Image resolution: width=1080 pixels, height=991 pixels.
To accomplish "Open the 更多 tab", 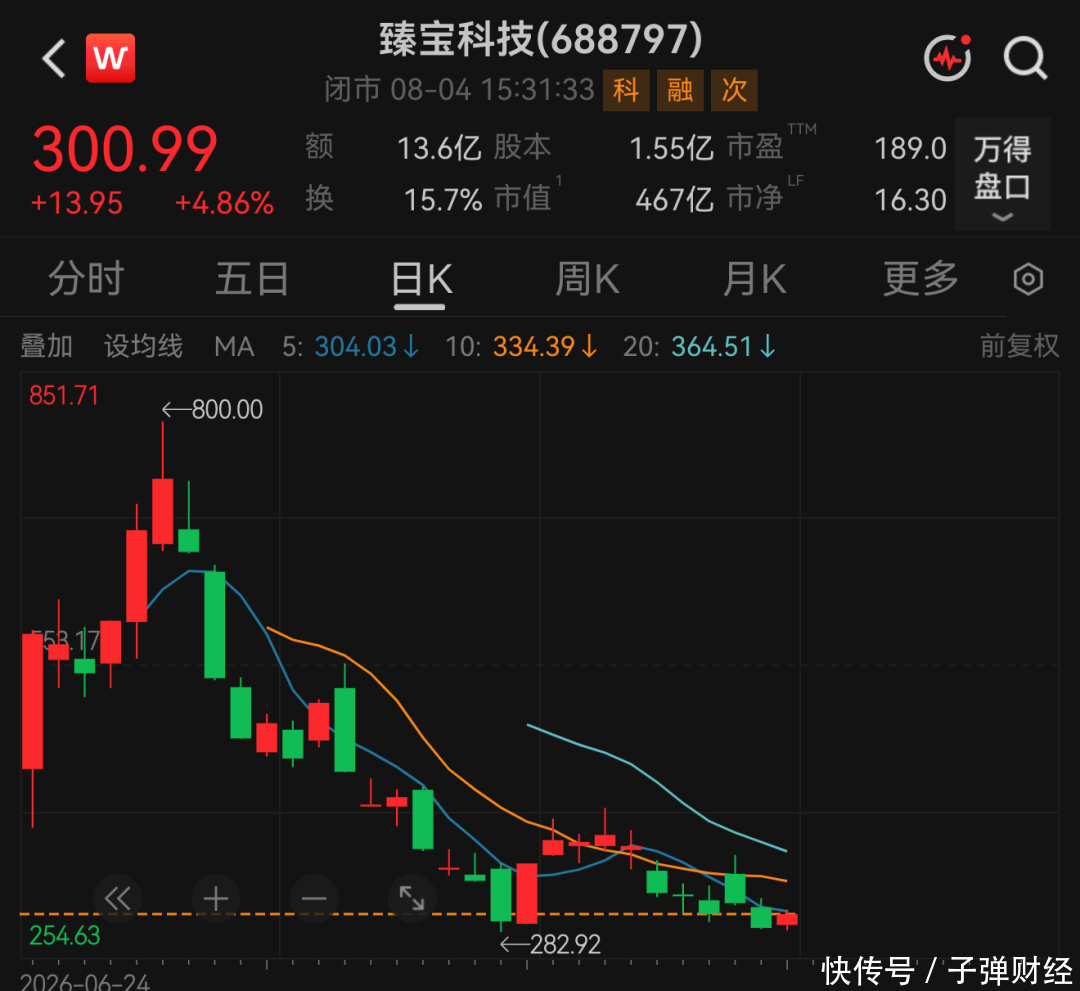I will coord(921,279).
